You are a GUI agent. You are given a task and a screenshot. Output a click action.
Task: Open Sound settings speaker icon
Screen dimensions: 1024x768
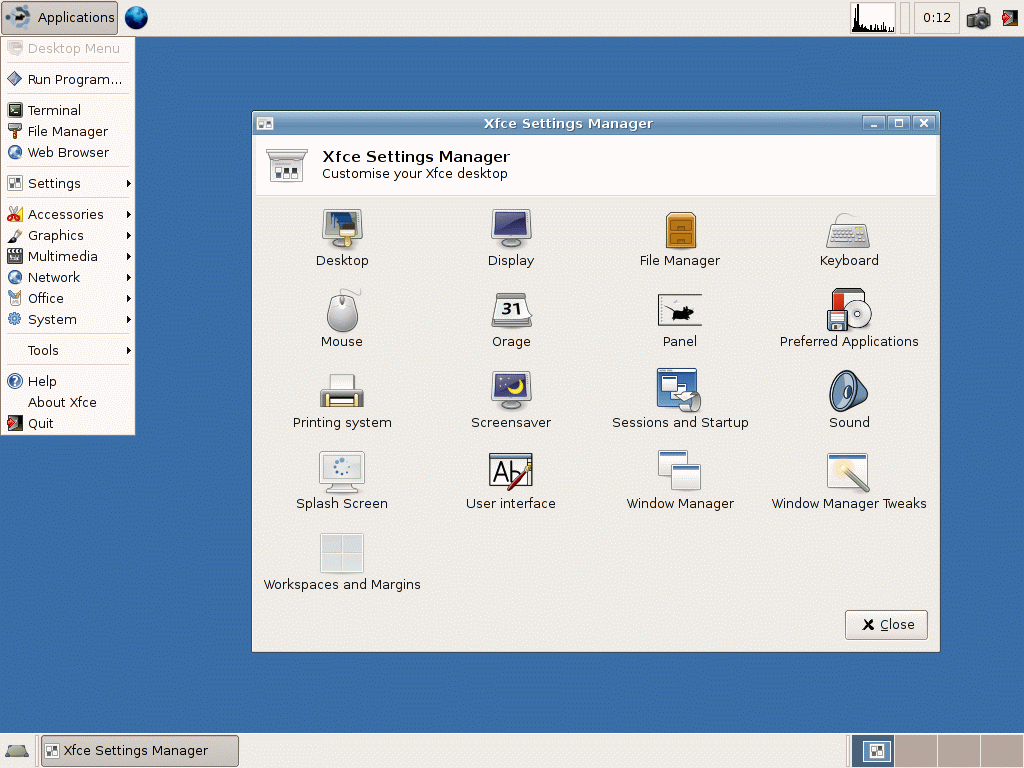tap(848, 391)
